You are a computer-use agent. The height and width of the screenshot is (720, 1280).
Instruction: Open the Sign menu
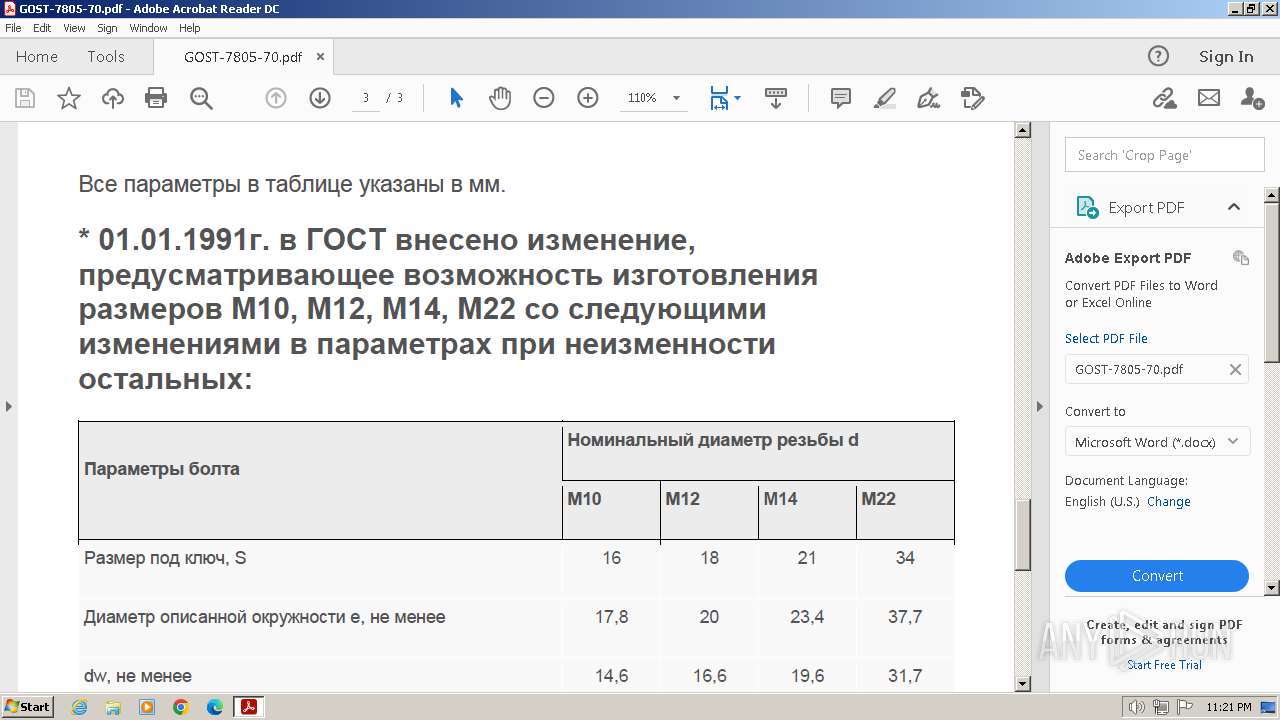click(107, 28)
